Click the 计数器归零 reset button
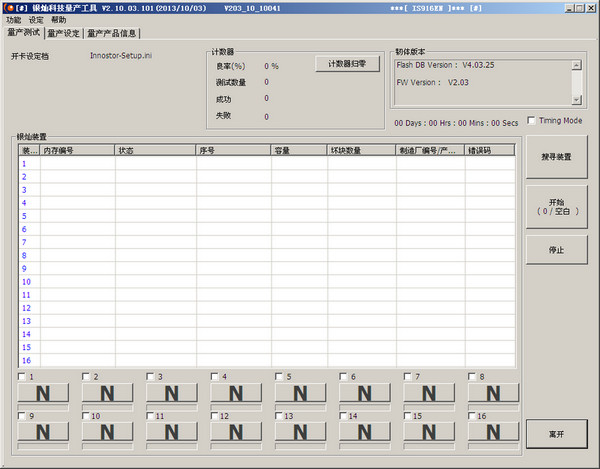 pos(347,64)
